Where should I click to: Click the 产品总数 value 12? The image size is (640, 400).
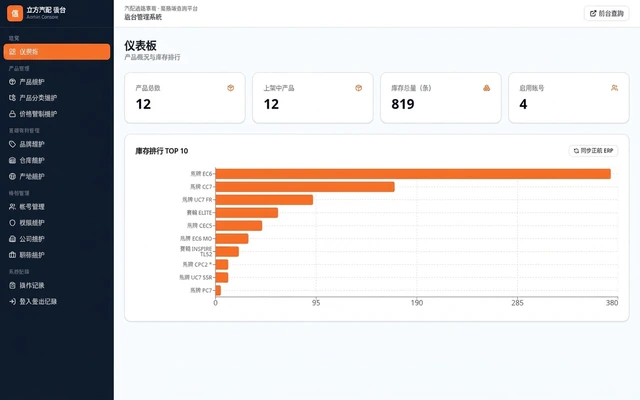pyautogui.click(x=143, y=104)
